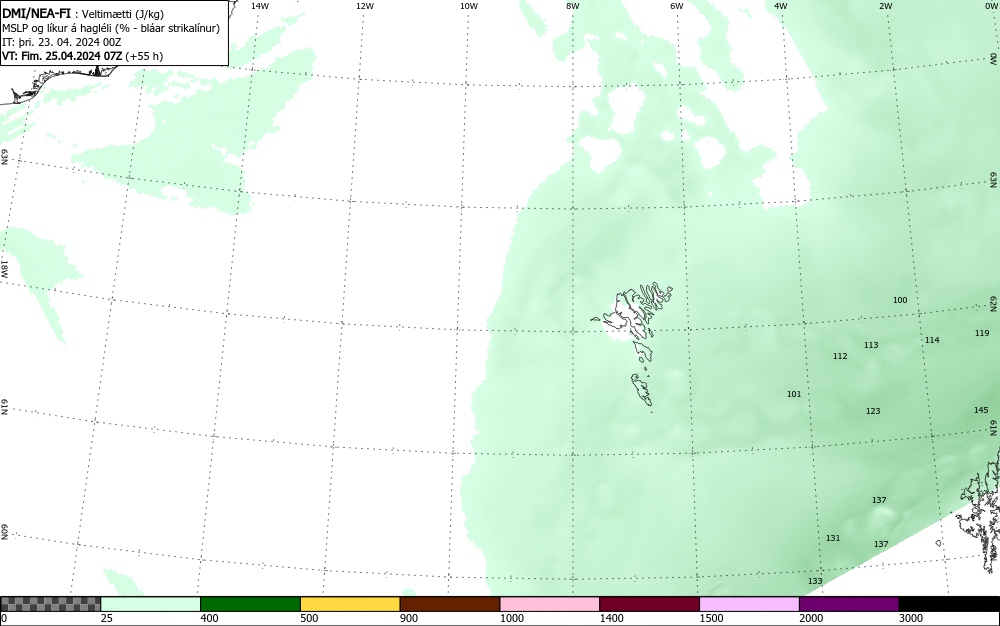Select the '2W' longitude label
This screenshot has height=626, width=1000.
pyautogui.click(x=885, y=6)
